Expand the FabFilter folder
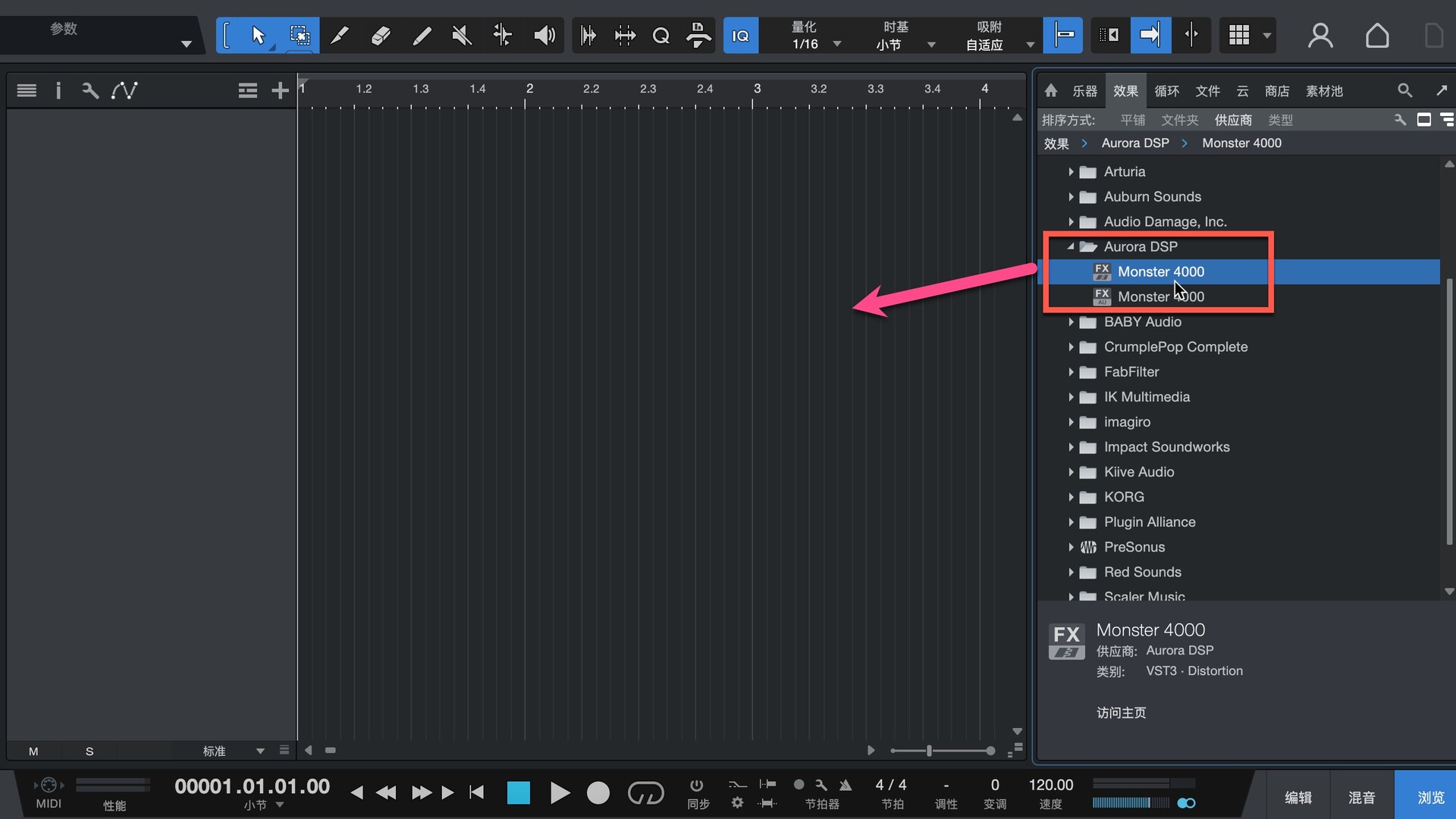The height and width of the screenshot is (819, 1456). [x=1071, y=372]
